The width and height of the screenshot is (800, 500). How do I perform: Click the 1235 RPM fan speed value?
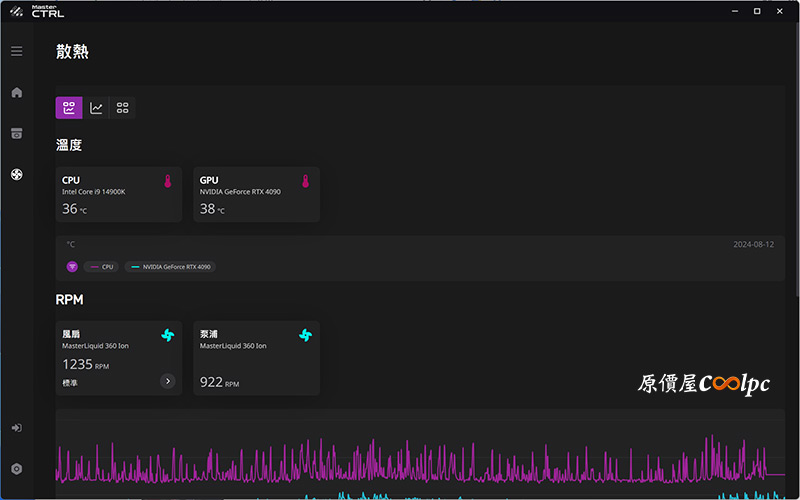pos(86,364)
